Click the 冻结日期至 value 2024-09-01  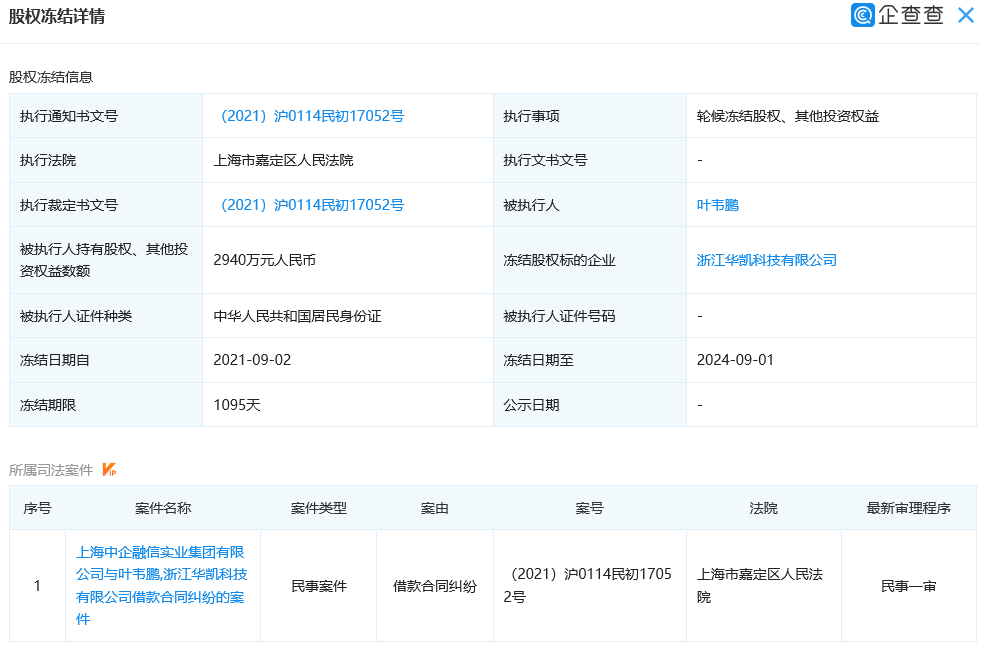tap(735, 360)
